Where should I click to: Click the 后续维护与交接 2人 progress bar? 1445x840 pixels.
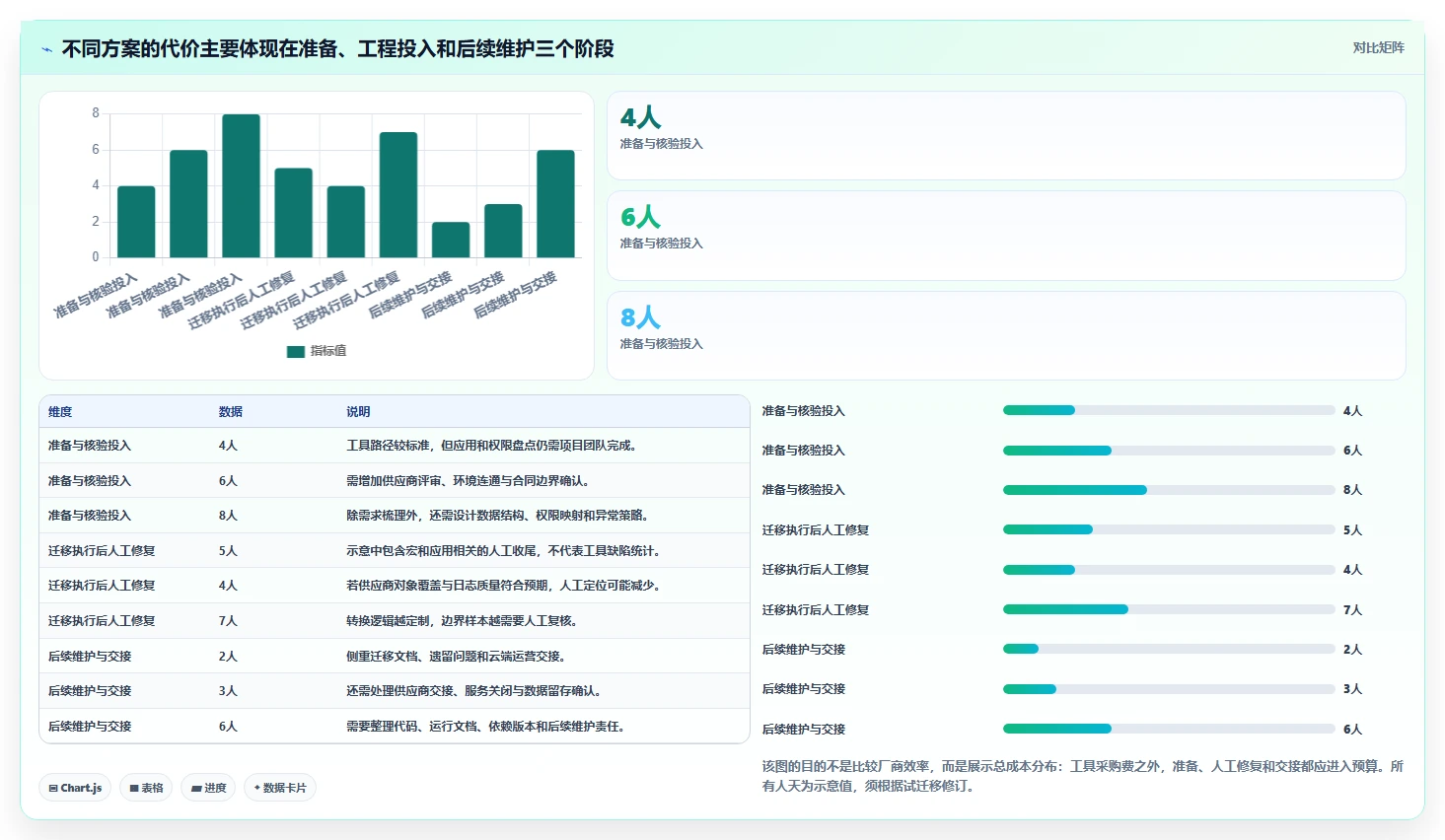point(1169,649)
